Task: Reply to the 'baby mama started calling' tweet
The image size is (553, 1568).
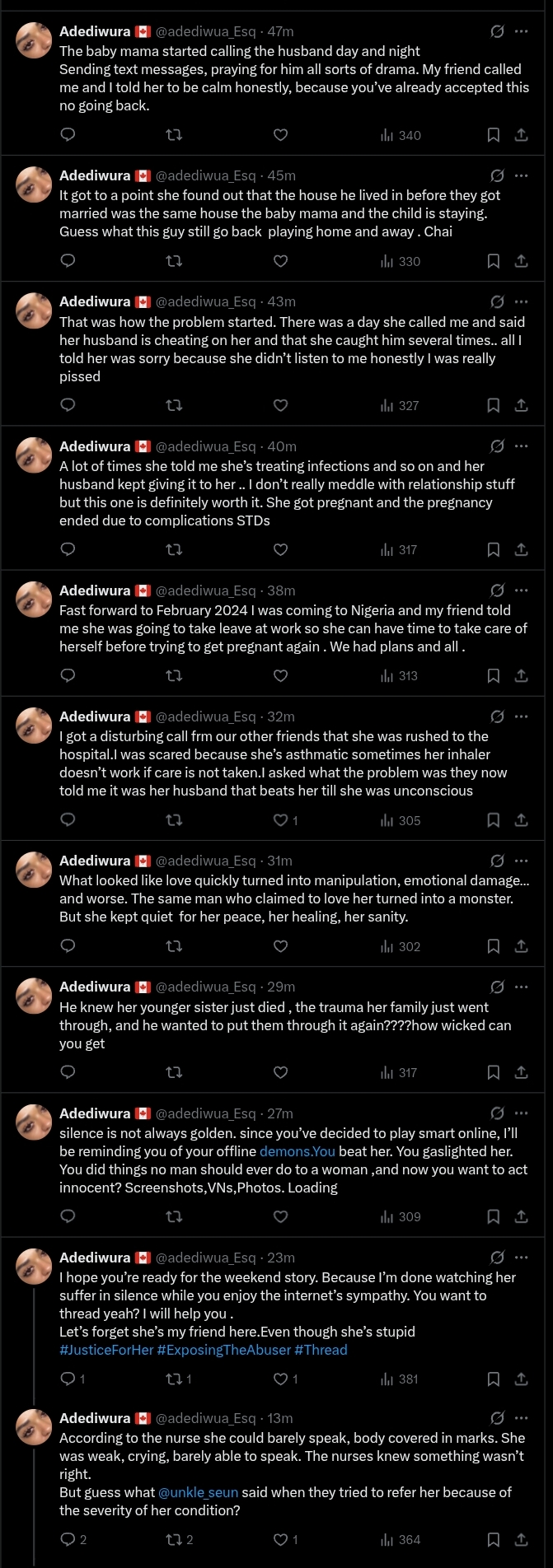Action: (68, 134)
